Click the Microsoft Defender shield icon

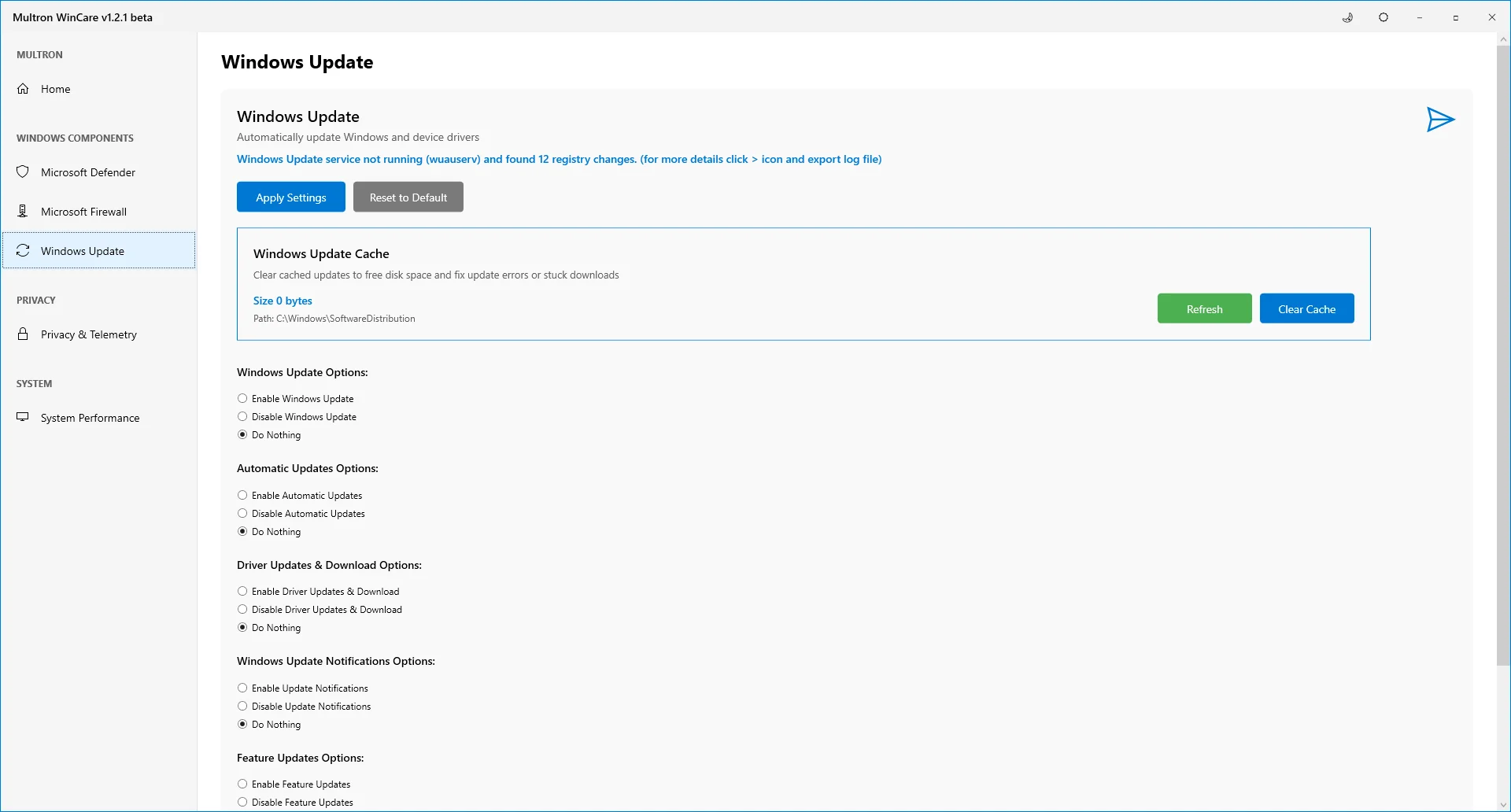point(24,172)
